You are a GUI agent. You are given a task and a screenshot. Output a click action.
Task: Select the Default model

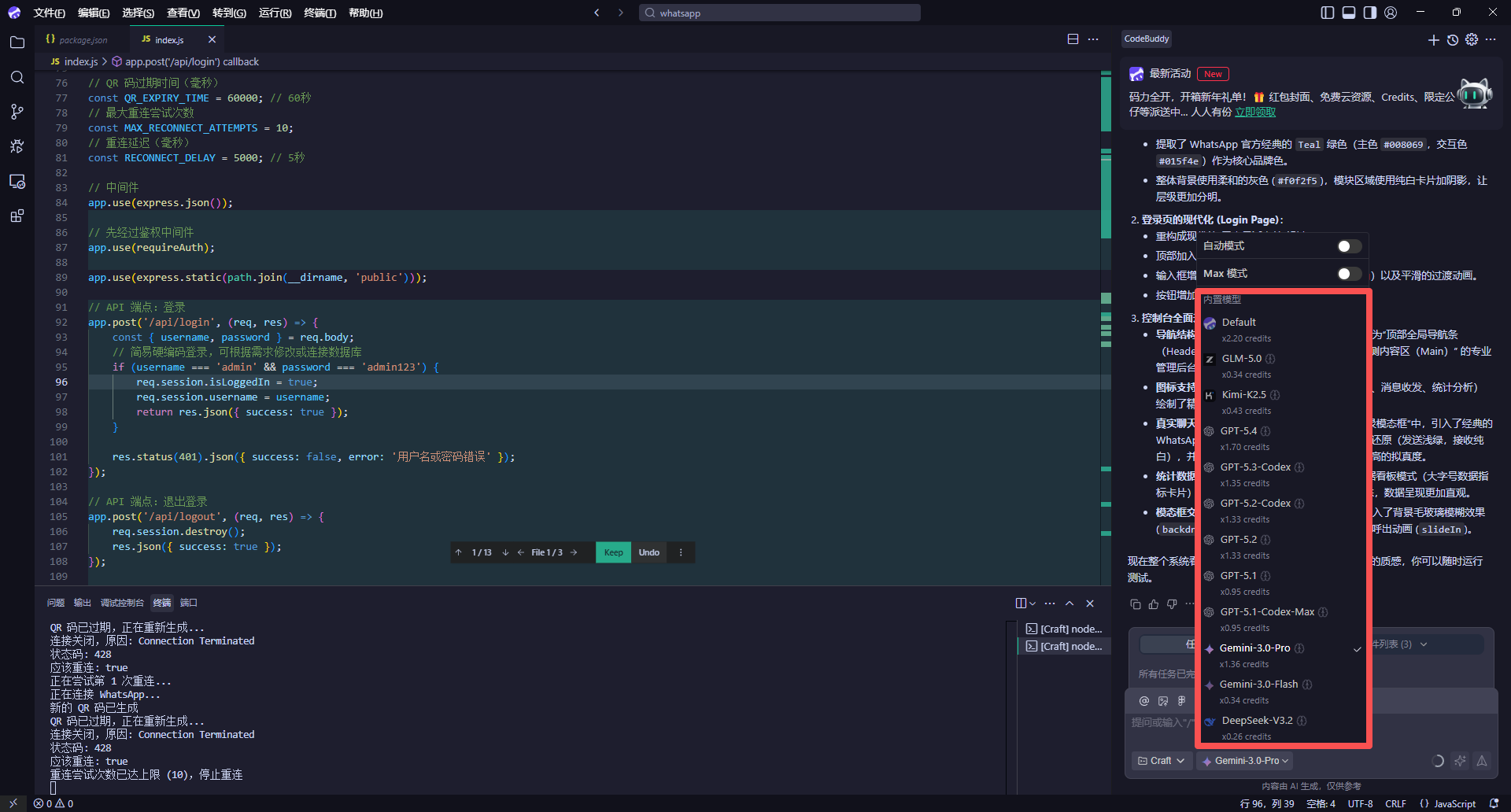tap(1283, 330)
